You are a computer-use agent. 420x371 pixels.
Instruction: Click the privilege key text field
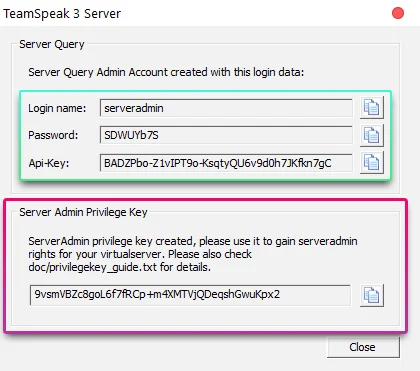(190, 295)
